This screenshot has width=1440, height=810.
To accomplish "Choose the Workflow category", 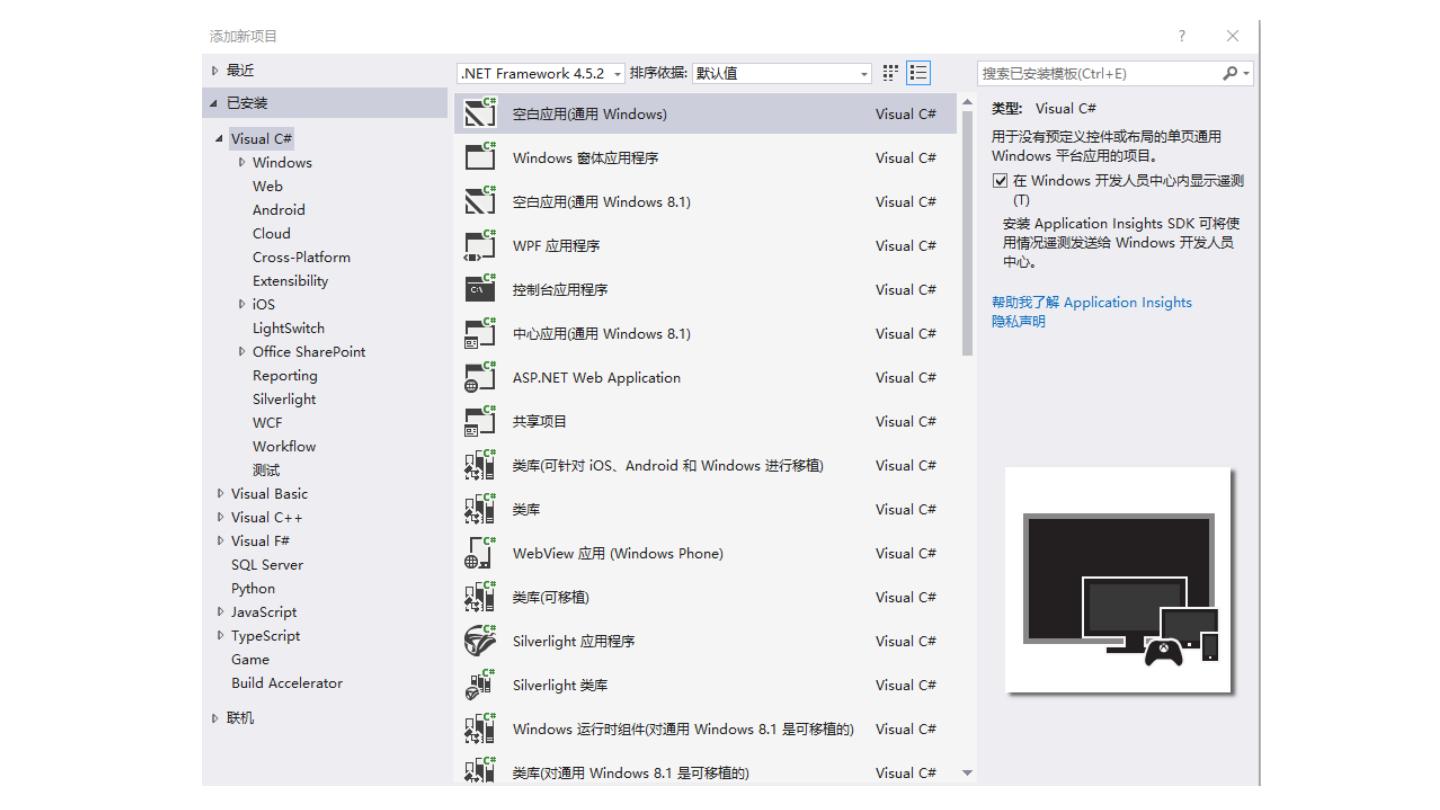I will tap(284, 446).
